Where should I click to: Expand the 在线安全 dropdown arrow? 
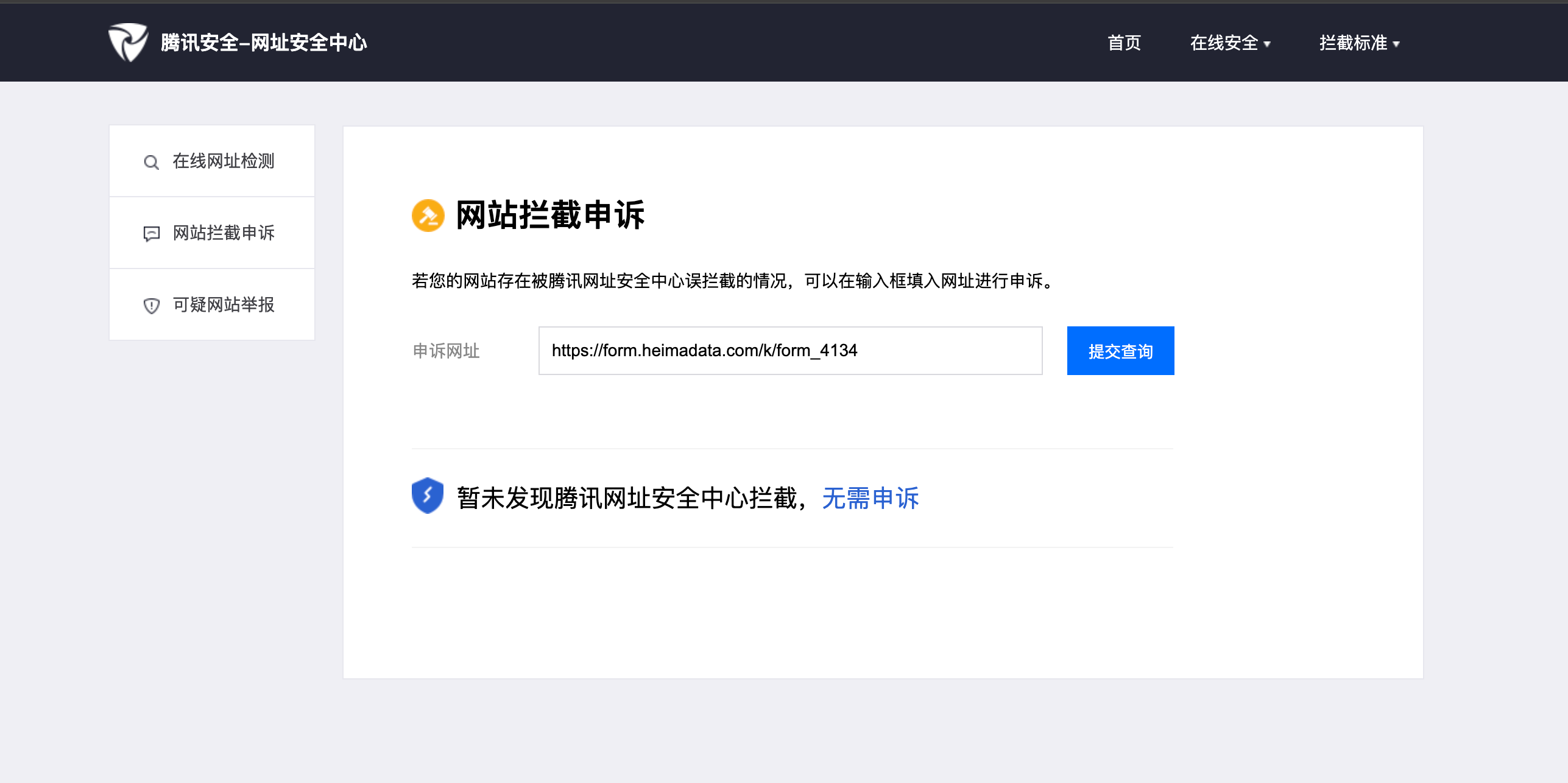1268,44
